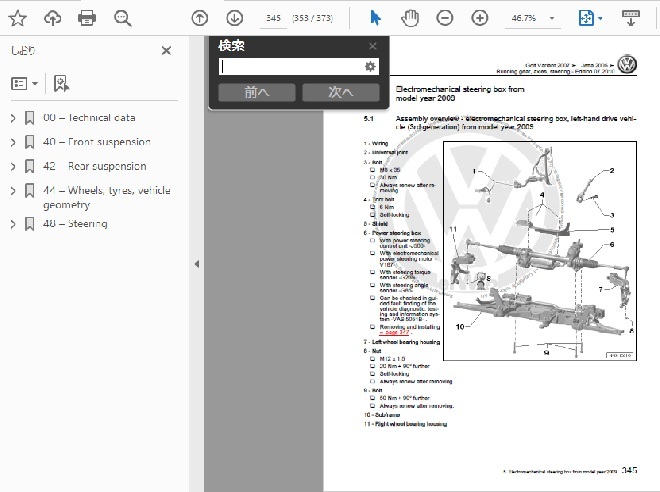Click the scrolling mode toolbar icon
660x492 pixels.
point(631,18)
